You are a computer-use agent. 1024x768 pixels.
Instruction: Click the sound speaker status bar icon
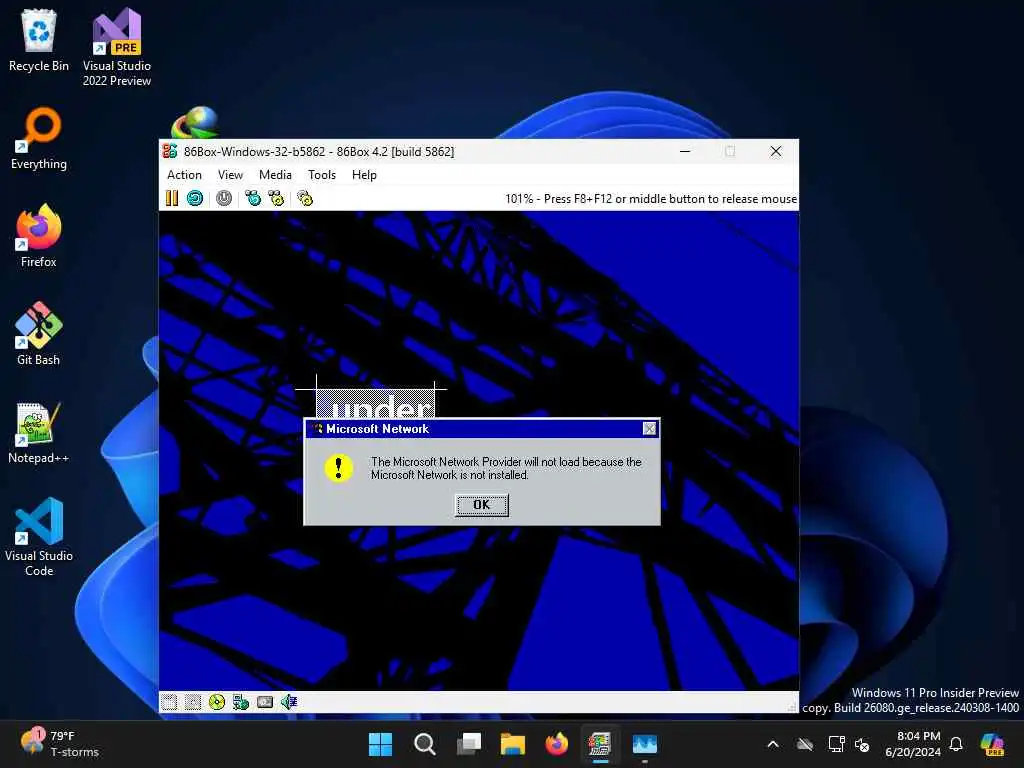click(x=289, y=702)
